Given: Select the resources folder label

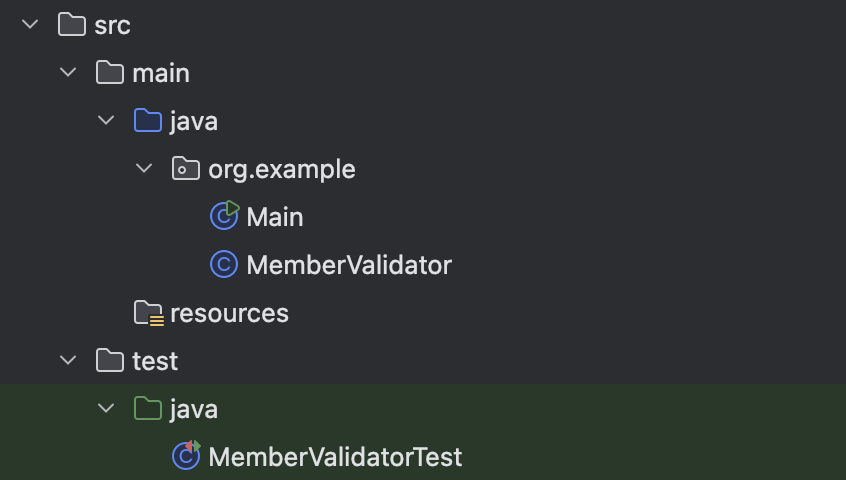Looking at the screenshot, I should click(229, 313).
